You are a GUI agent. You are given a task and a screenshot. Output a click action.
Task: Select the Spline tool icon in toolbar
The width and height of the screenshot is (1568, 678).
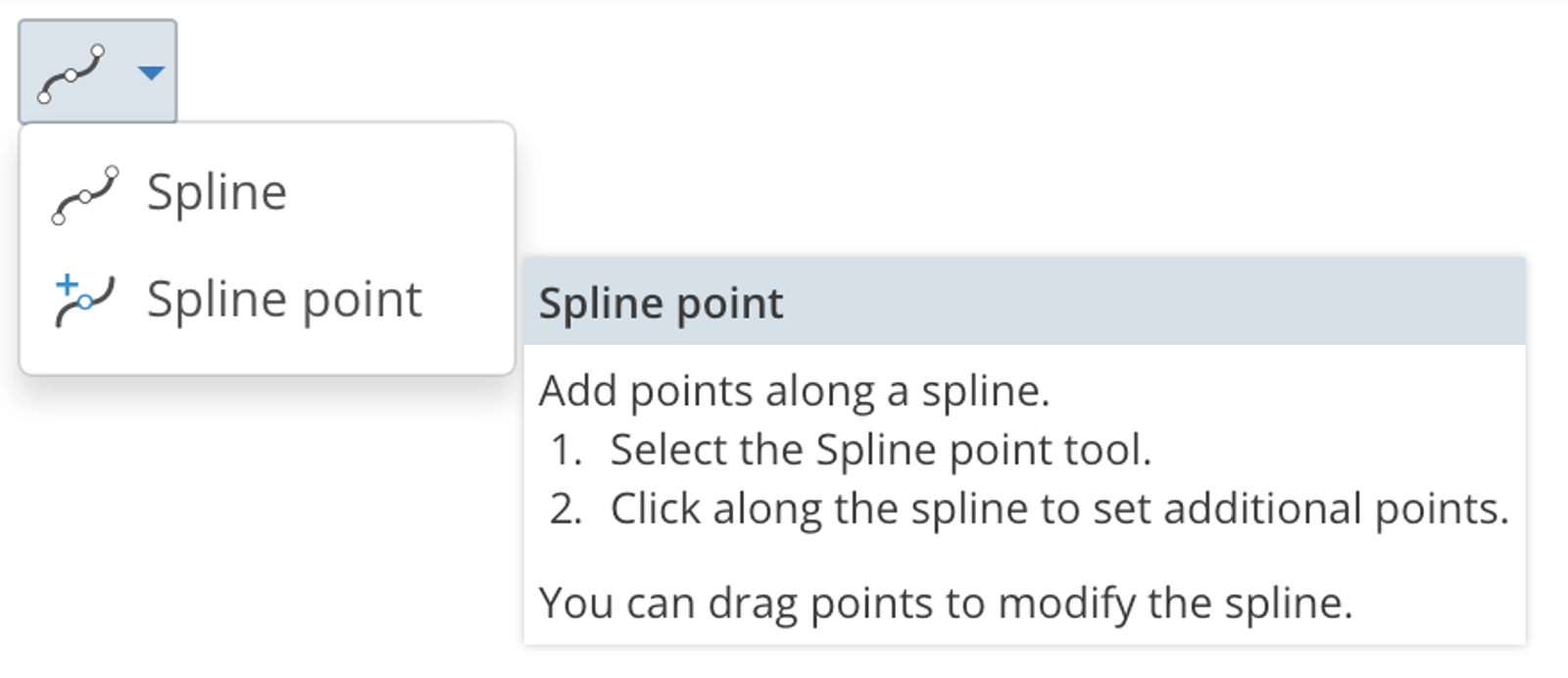(x=71, y=73)
